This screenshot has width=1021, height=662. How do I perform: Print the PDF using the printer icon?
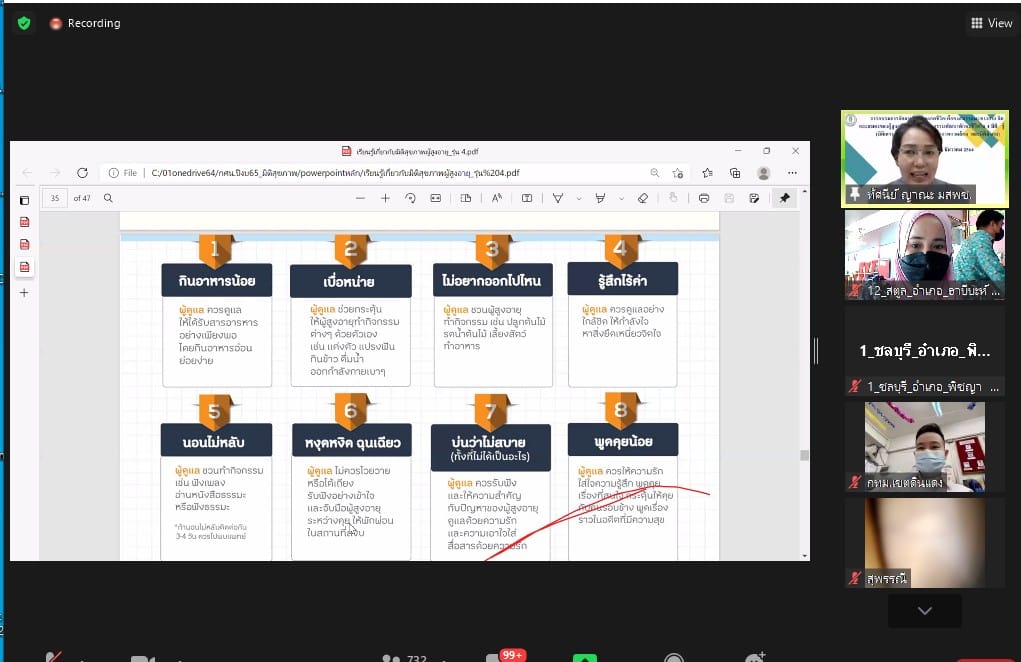[x=704, y=198]
